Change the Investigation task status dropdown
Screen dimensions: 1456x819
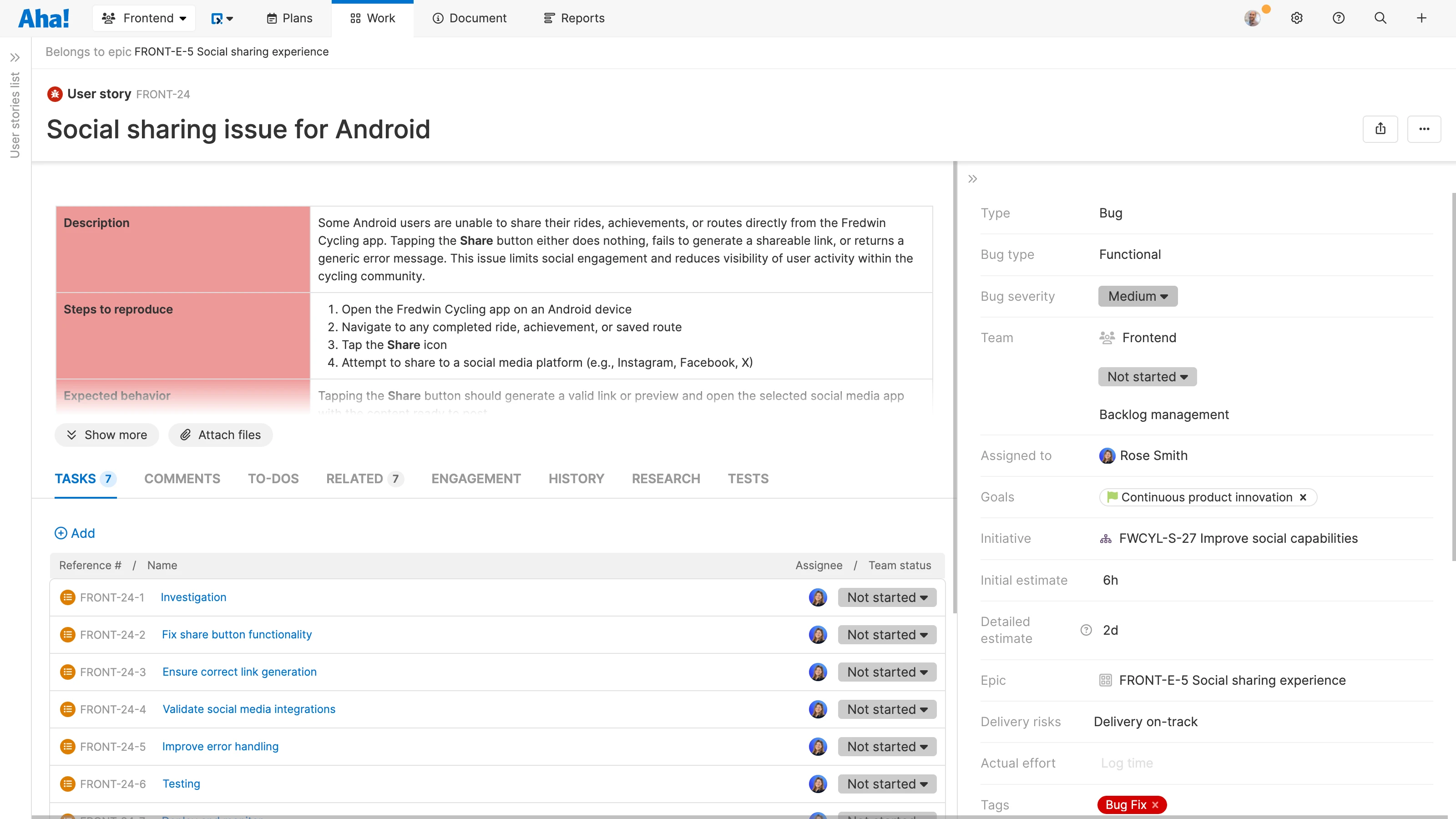pyautogui.click(x=887, y=597)
